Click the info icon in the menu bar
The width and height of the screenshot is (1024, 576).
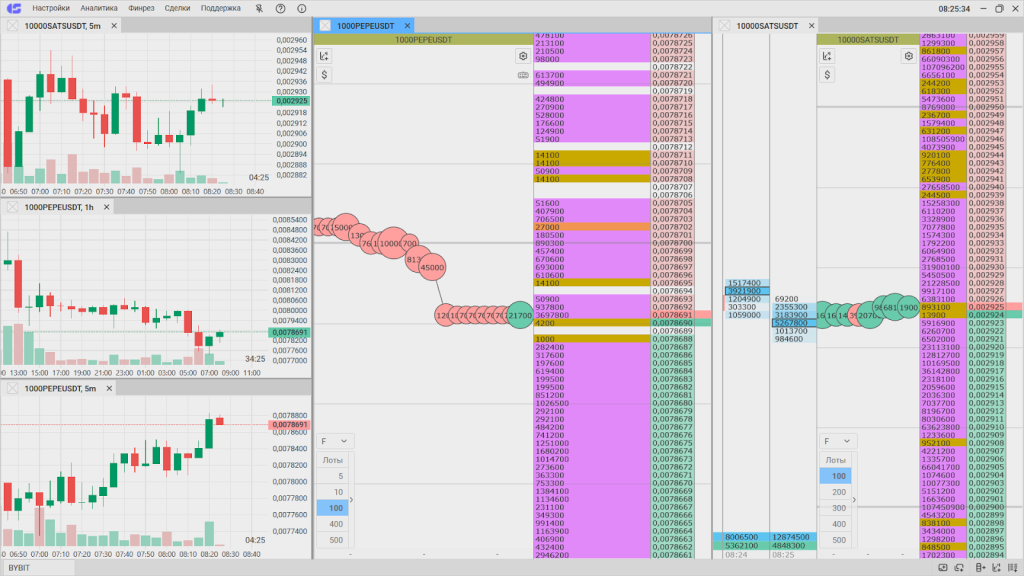click(302, 8)
